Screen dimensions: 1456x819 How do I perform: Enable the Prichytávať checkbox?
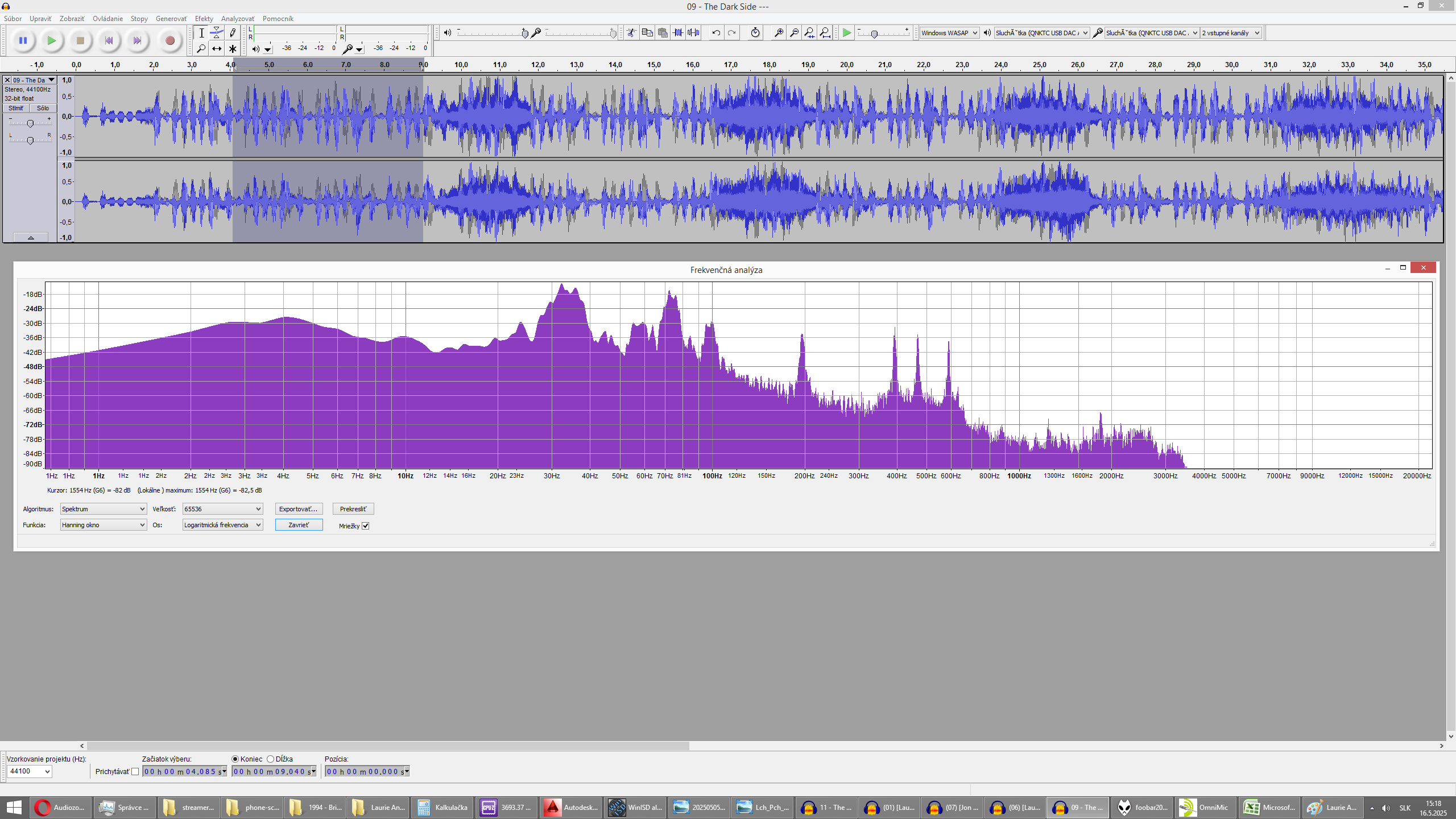pyautogui.click(x=135, y=772)
